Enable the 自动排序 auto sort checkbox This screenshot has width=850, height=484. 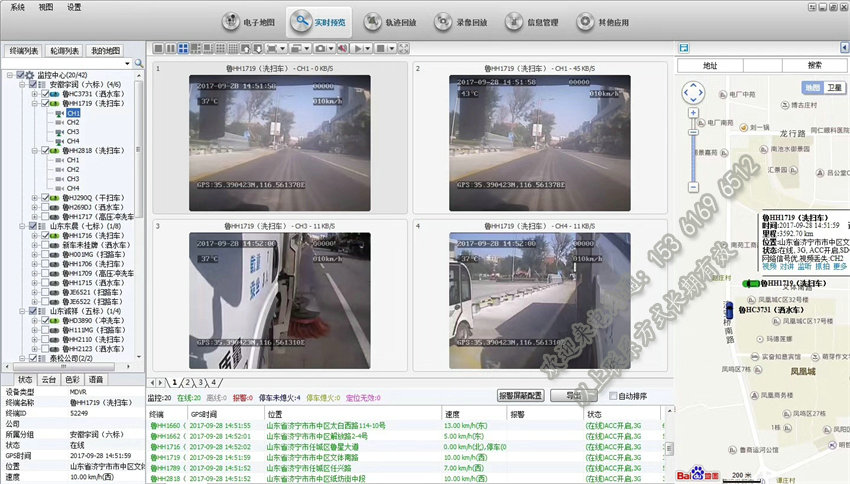[613, 396]
